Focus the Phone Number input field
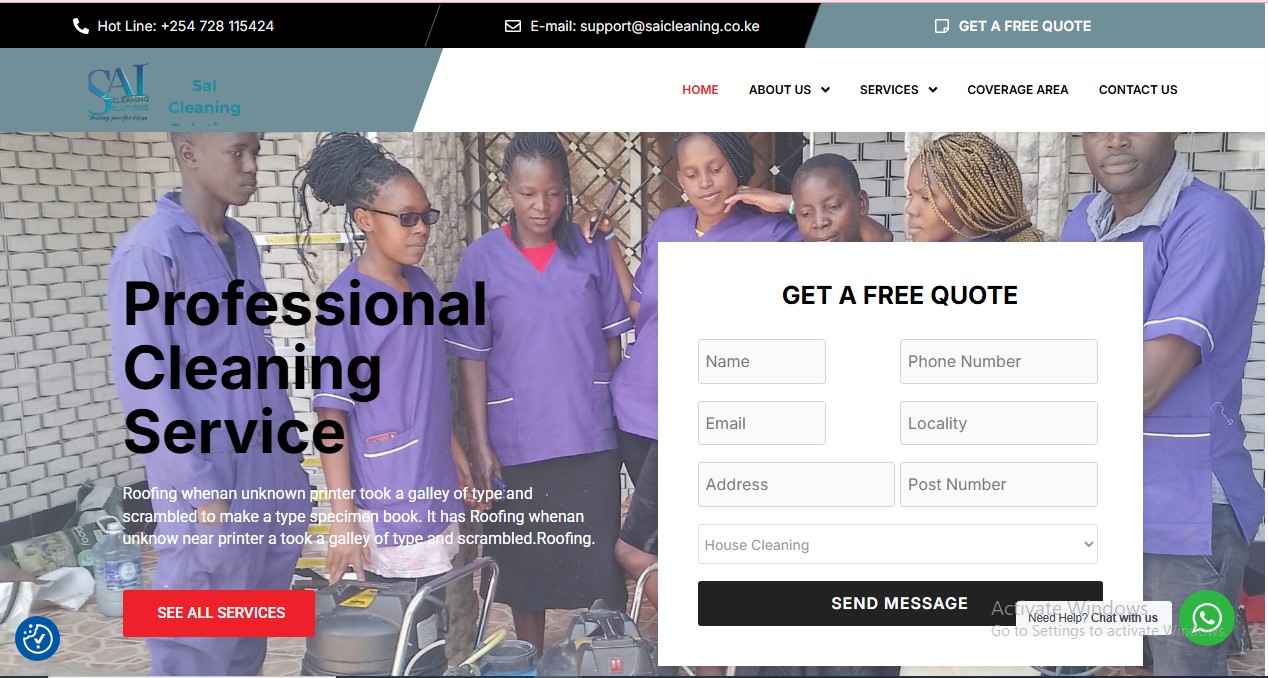The image size is (1268, 678). click(999, 361)
